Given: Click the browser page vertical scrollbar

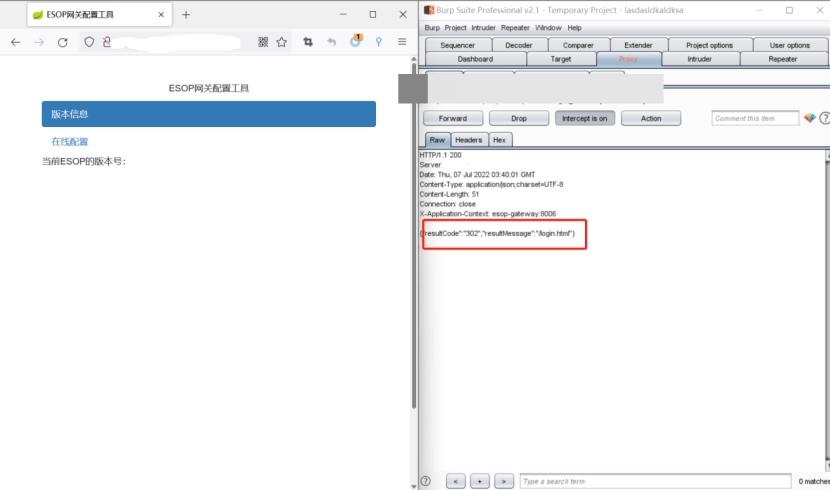Looking at the screenshot, I should pyautogui.click(x=414, y=235).
